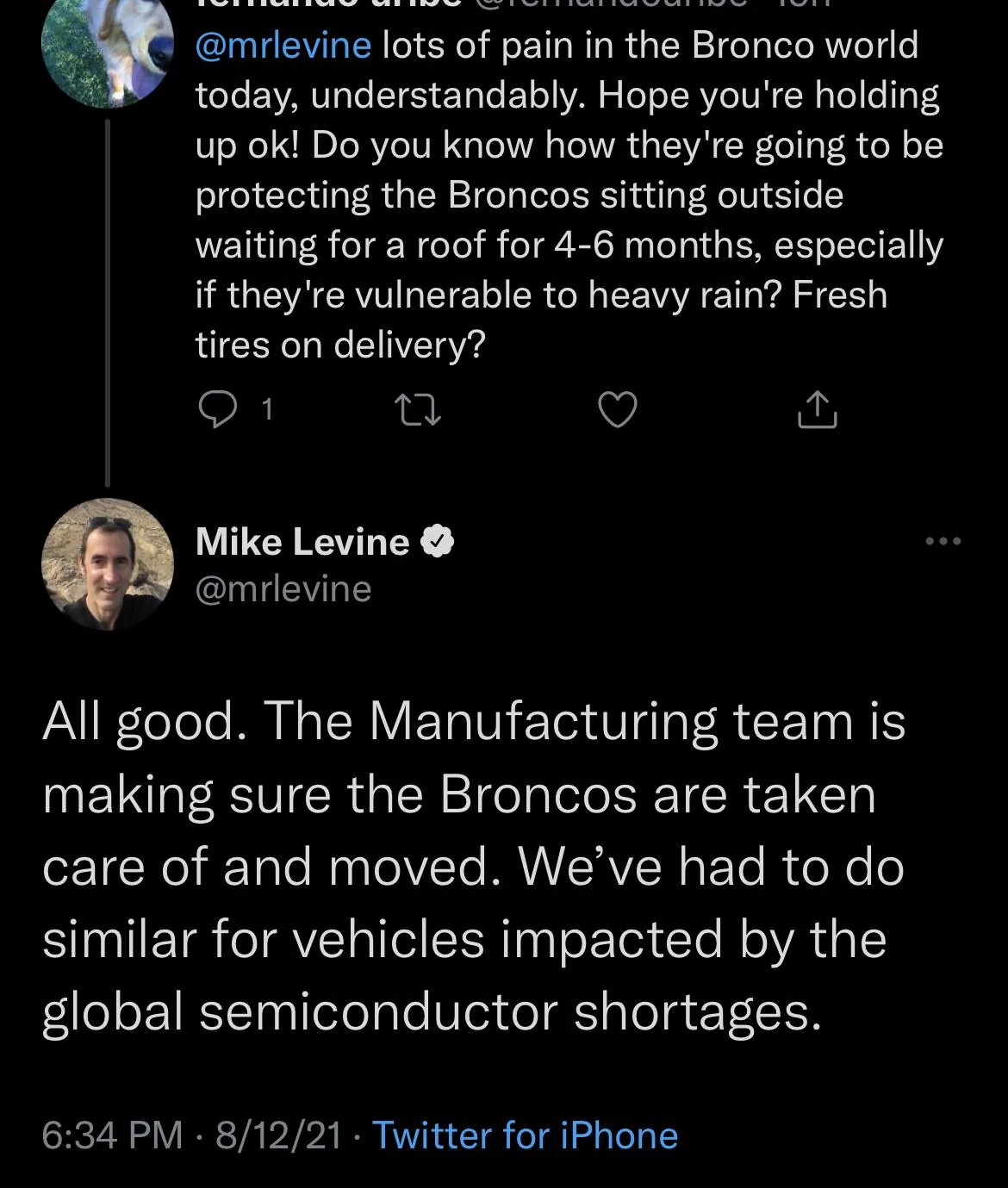Image resolution: width=1008 pixels, height=1188 pixels.
Task: View the reply count number beside the bubble
Action: pos(267,411)
